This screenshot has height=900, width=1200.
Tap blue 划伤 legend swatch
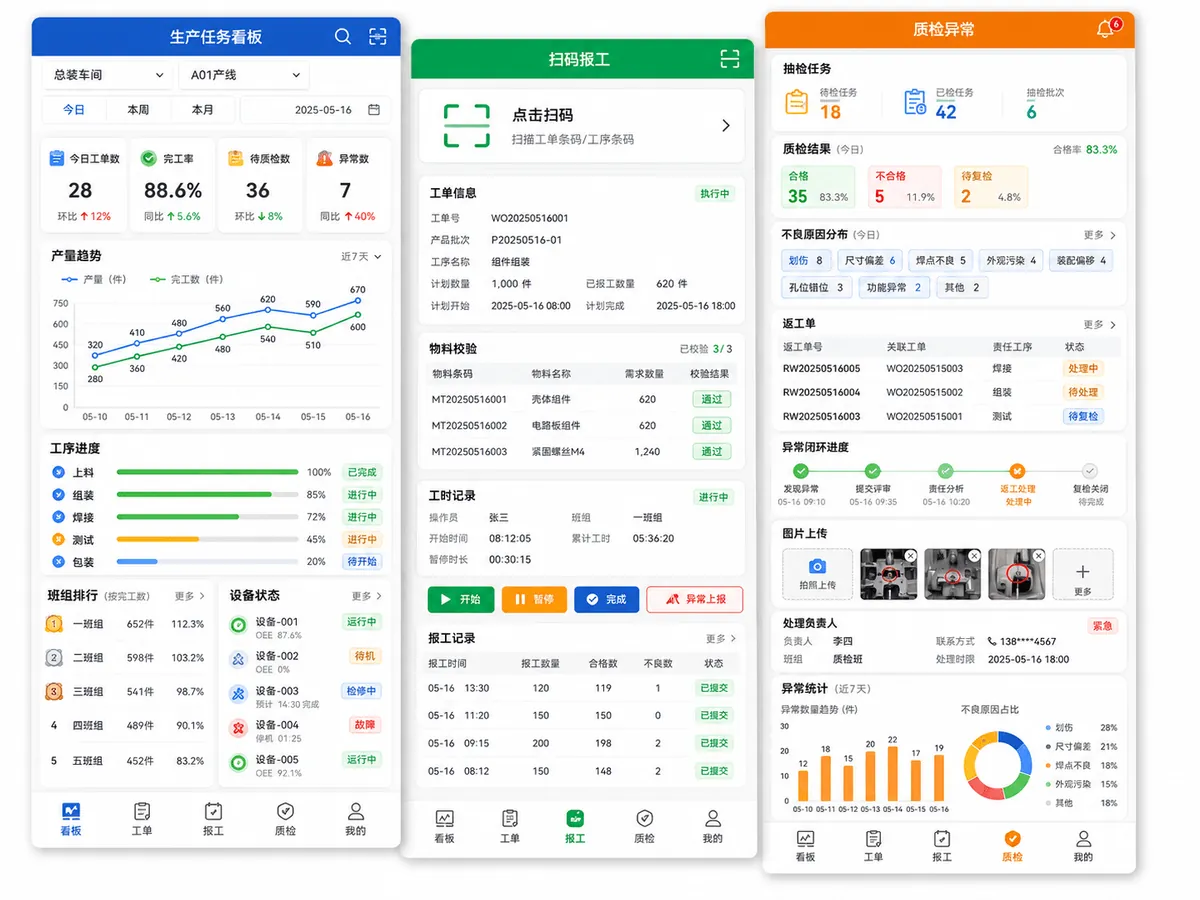tap(1047, 728)
